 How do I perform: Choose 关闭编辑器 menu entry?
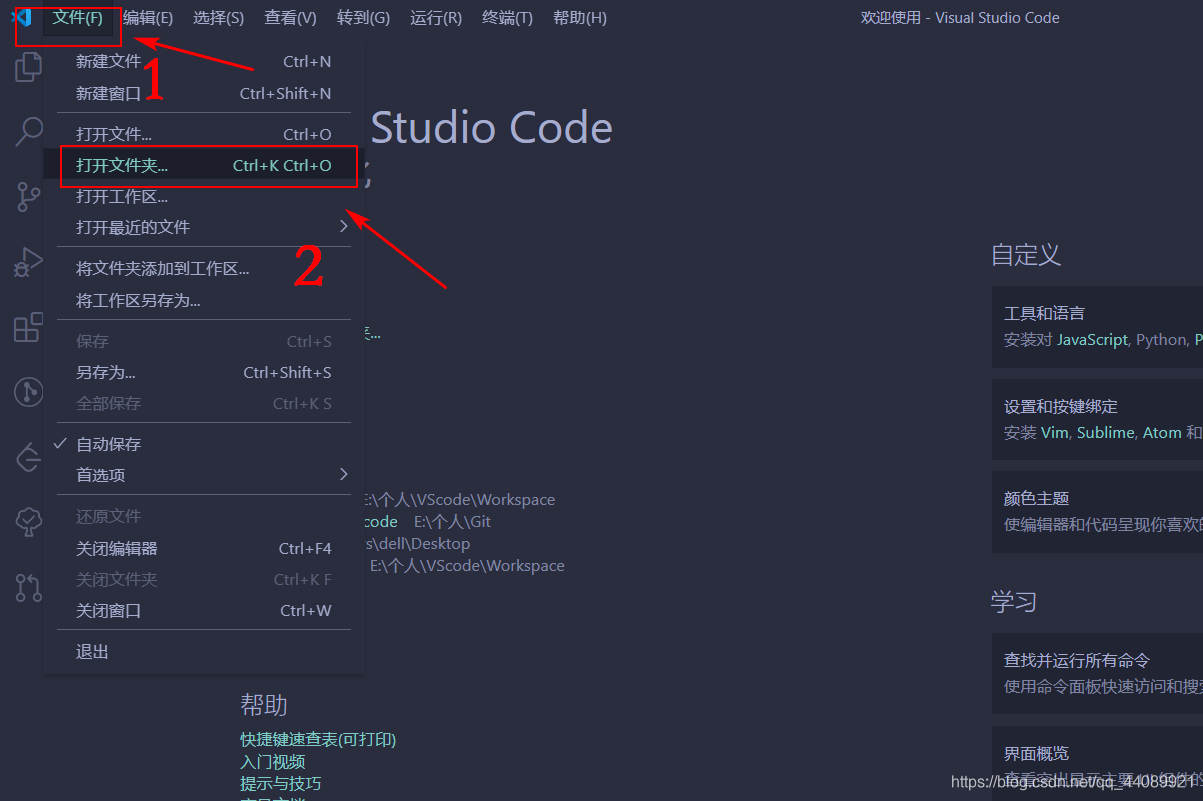tap(204, 549)
